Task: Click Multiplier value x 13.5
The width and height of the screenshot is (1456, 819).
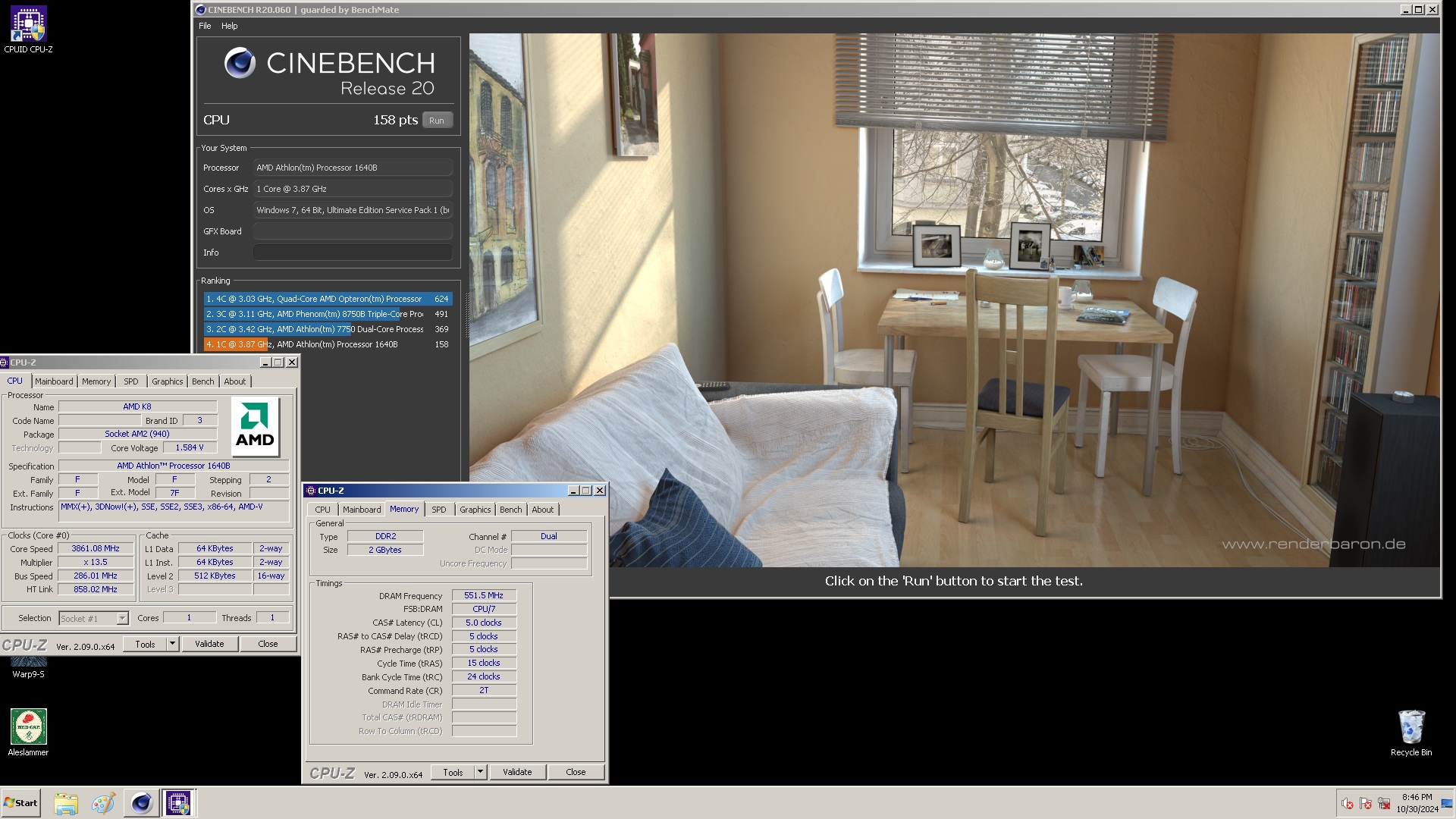Action: tap(96, 562)
